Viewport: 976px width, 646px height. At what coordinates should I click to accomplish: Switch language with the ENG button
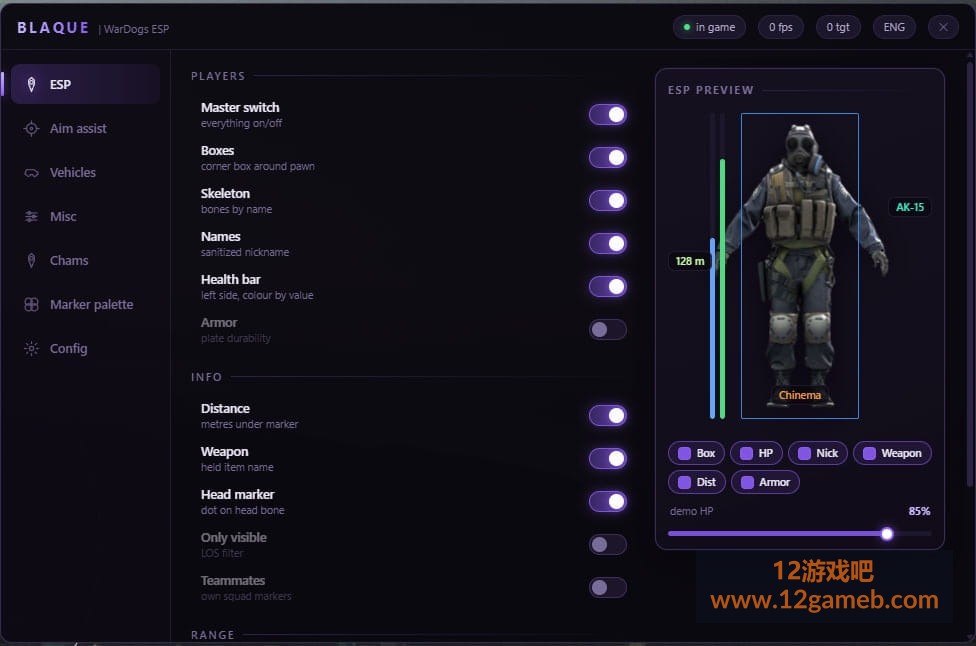[894, 27]
